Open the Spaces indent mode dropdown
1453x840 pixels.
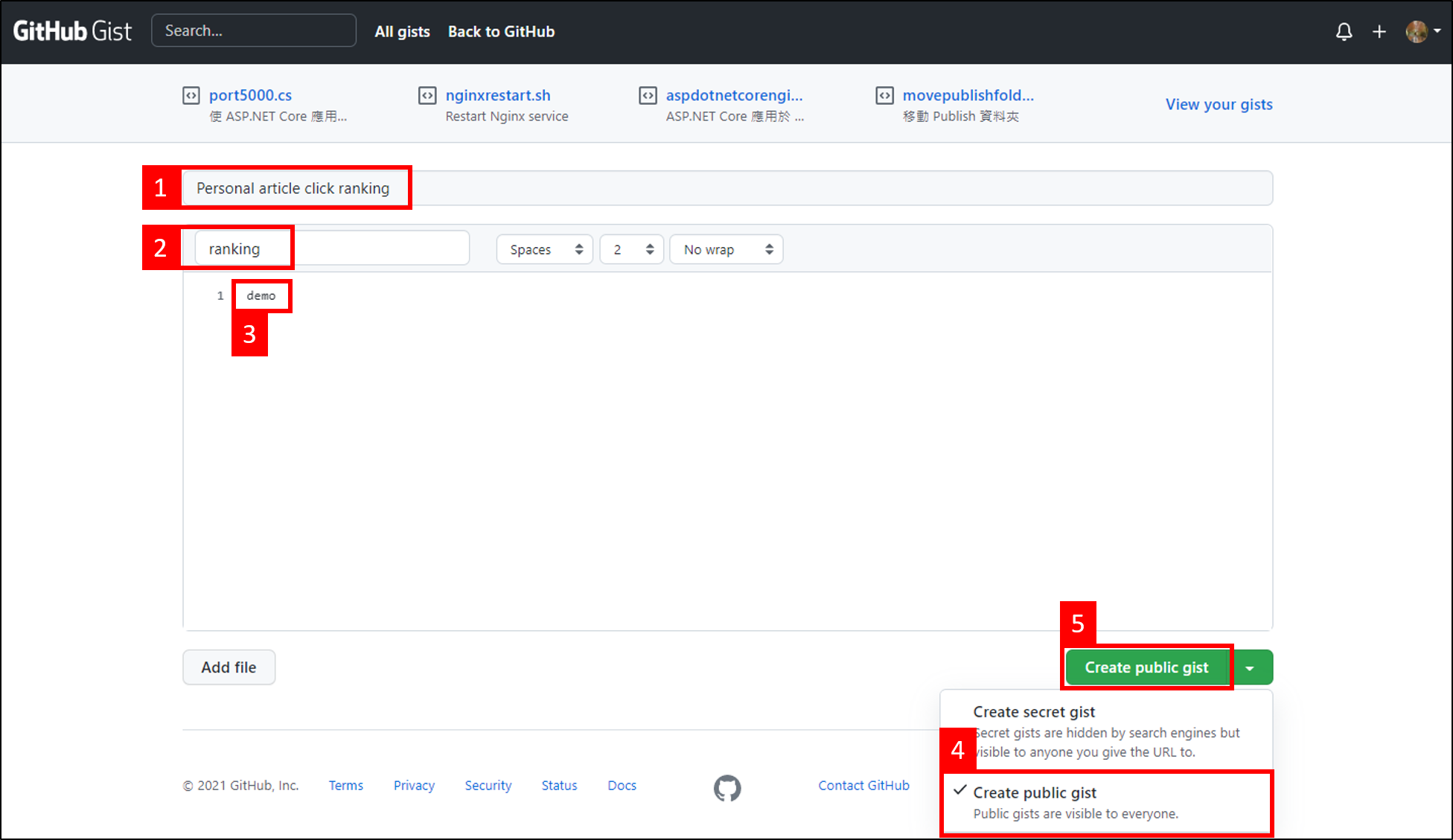click(x=545, y=249)
